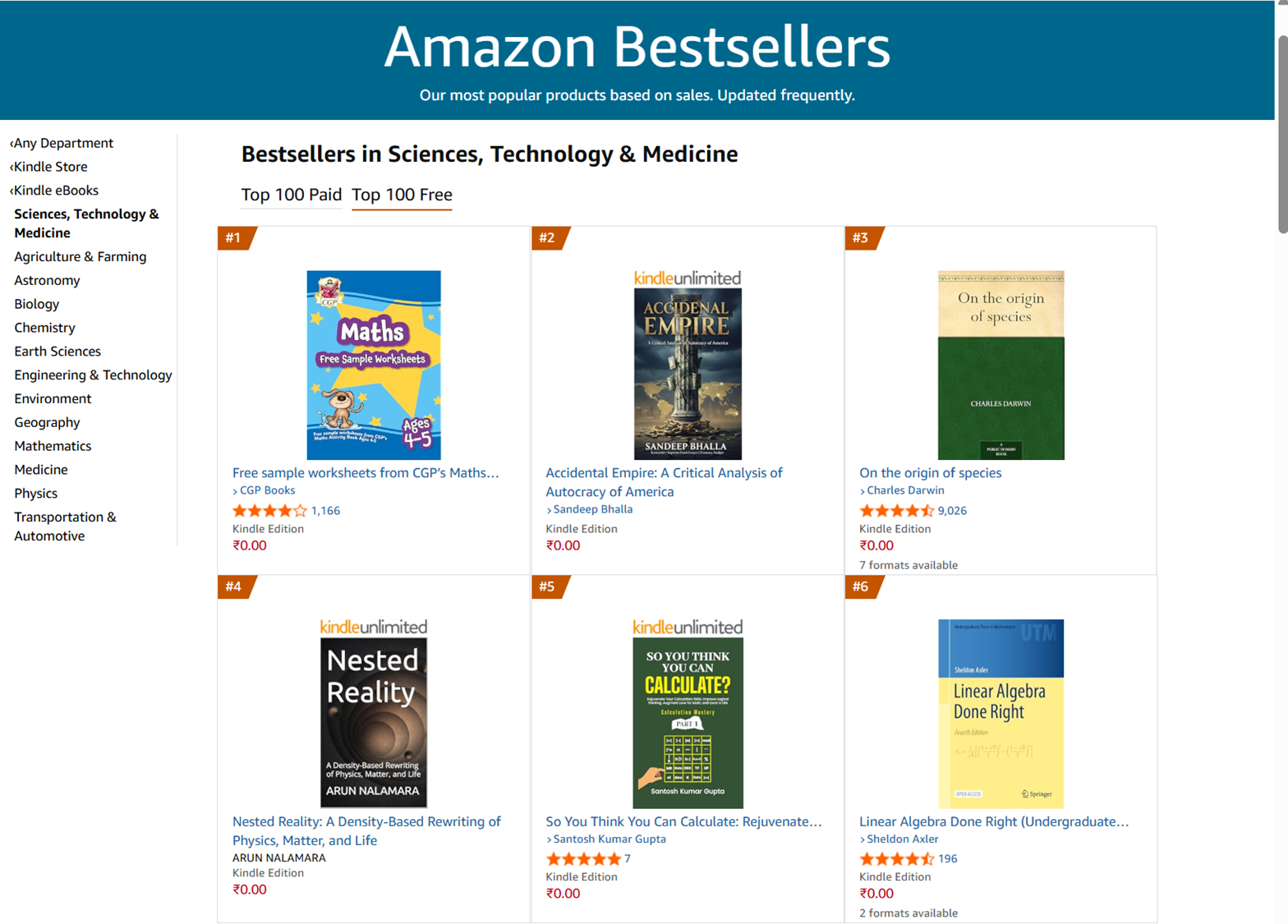Open Charles Darwin author page
Image resolution: width=1288 pixels, height=924 pixels.
point(905,490)
